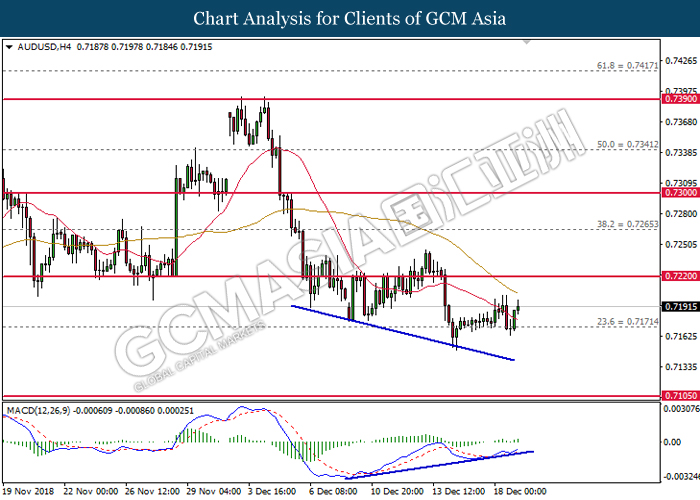Select the 10 Dec 20:00 time label

tap(398, 492)
